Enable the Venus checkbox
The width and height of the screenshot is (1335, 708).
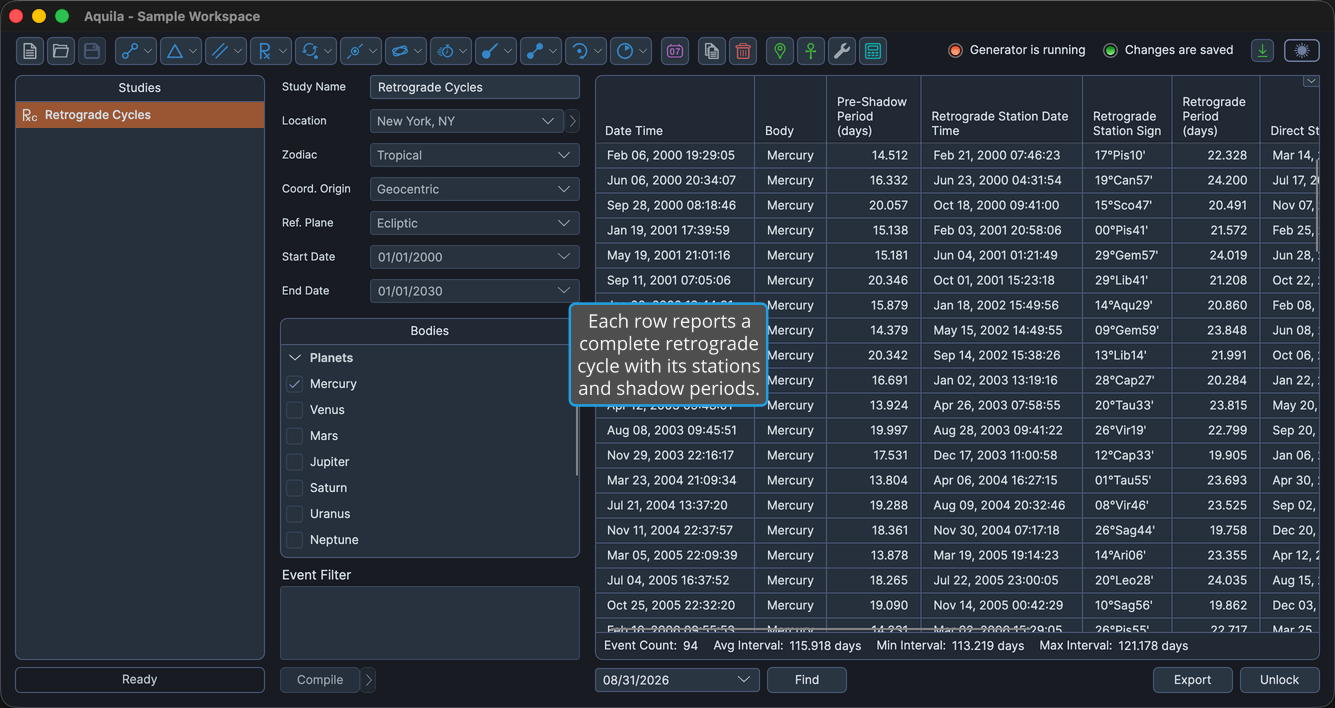[294, 410]
